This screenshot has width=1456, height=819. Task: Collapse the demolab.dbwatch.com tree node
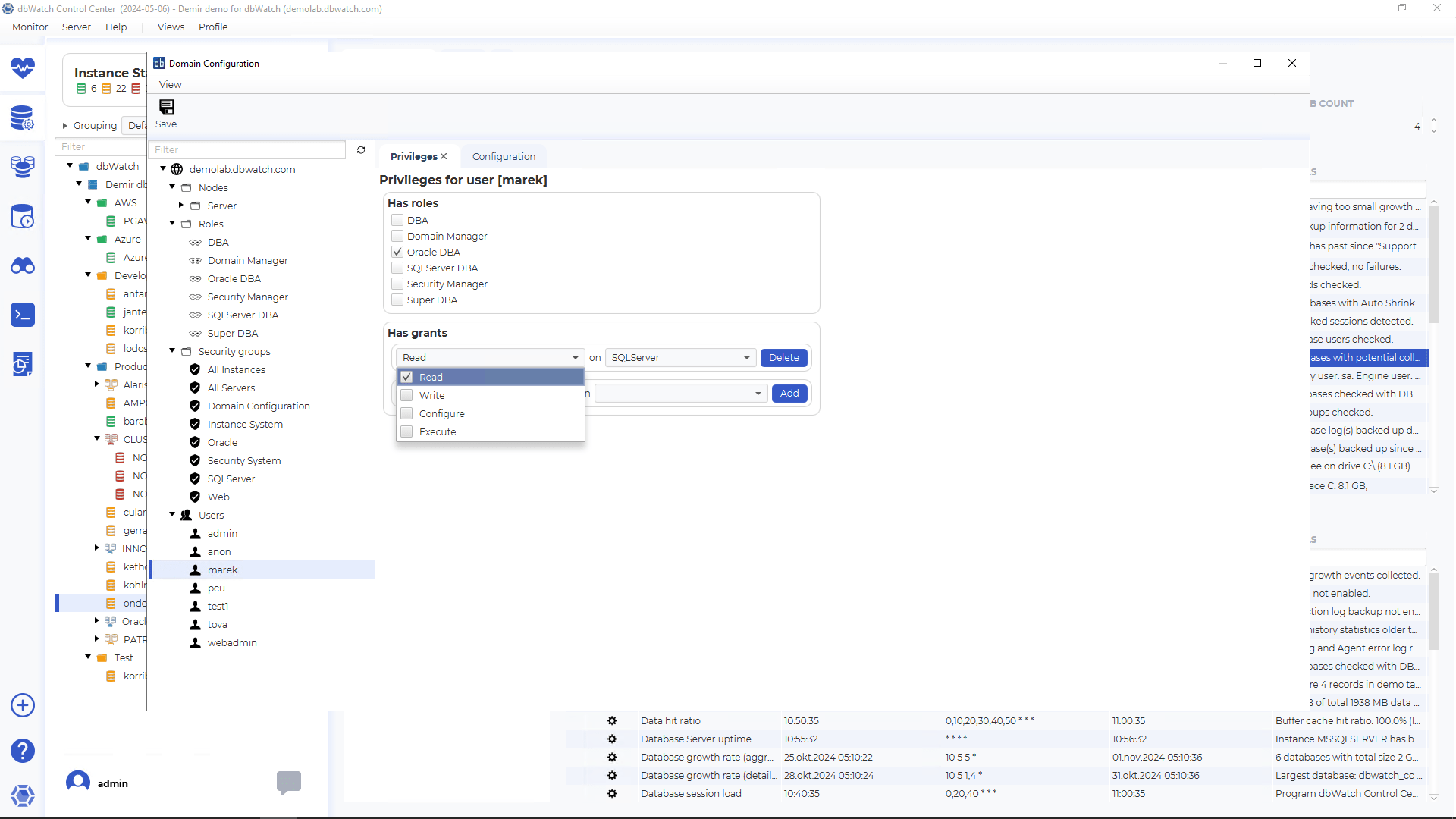163,169
